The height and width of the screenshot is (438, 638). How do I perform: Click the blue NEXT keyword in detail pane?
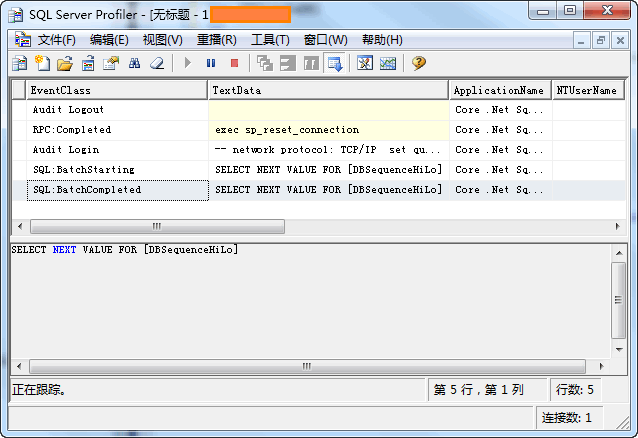point(64,250)
